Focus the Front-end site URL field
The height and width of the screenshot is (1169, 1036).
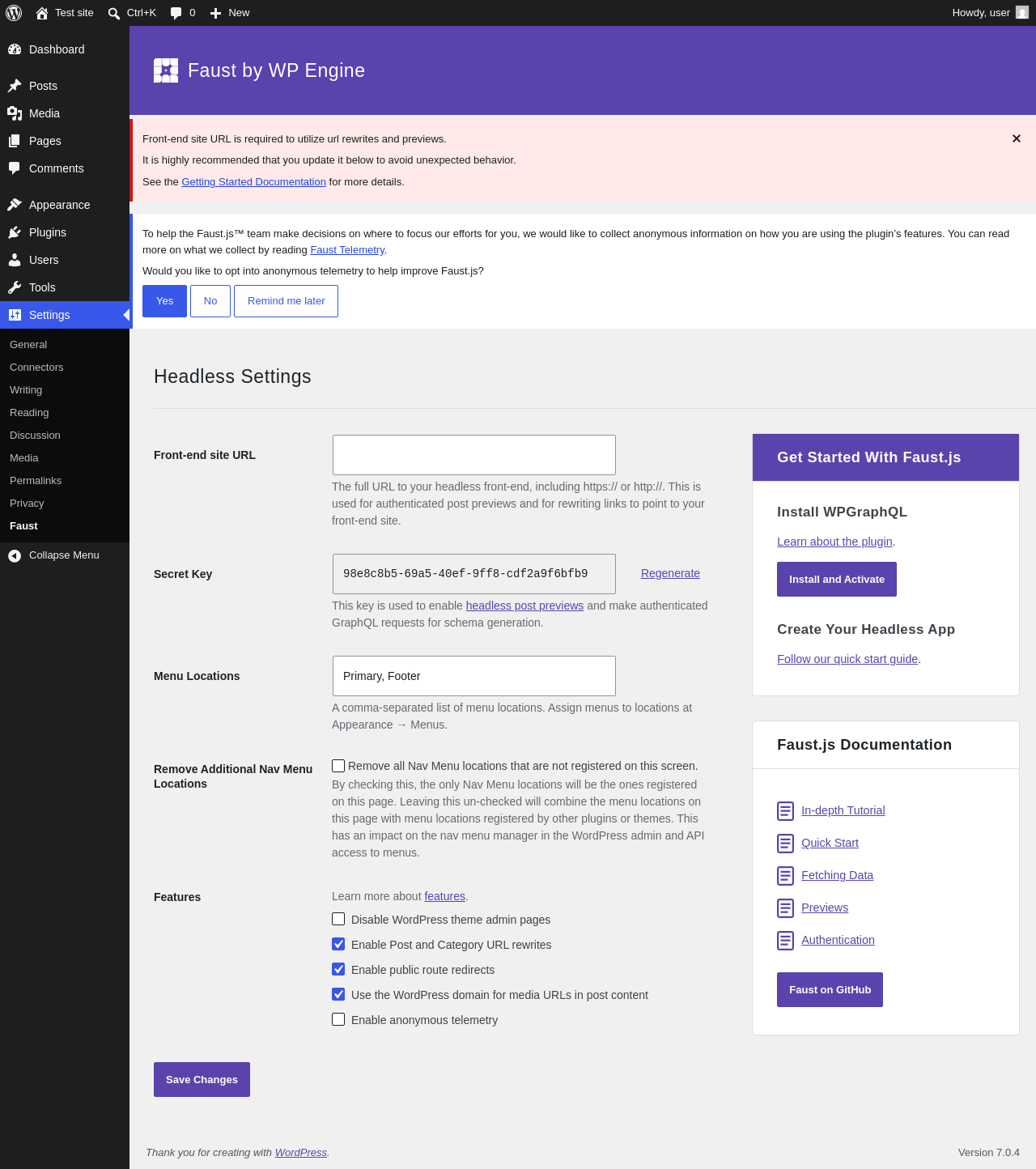pos(474,455)
